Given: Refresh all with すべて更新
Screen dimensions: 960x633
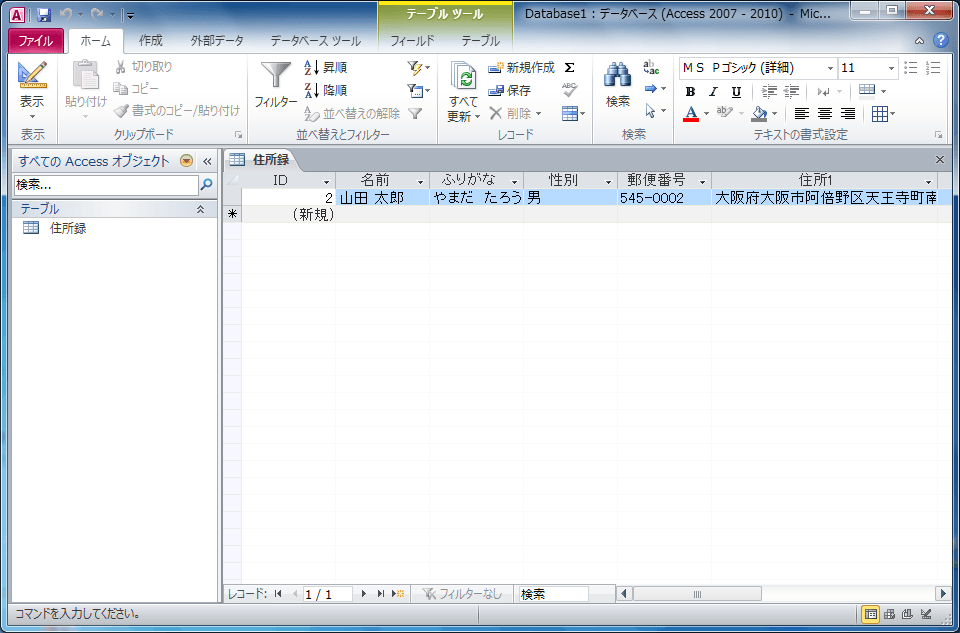Looking at the screenshot, I should click(463, 92).
